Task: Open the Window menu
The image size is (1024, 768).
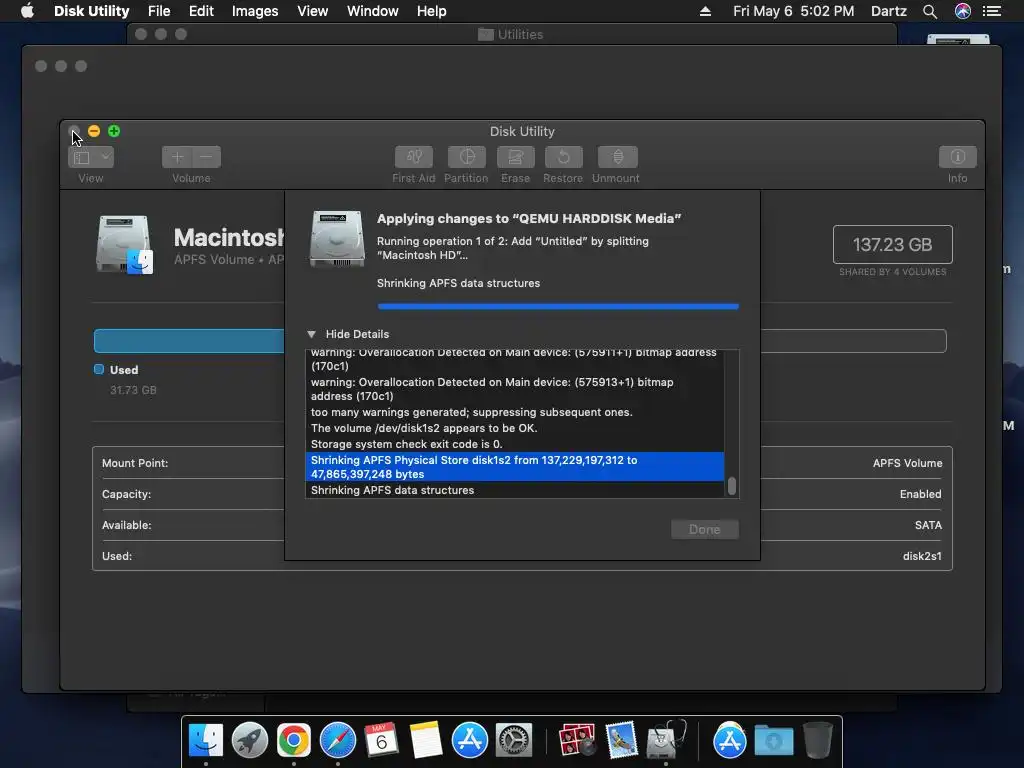Action: [x=372, y=11]
